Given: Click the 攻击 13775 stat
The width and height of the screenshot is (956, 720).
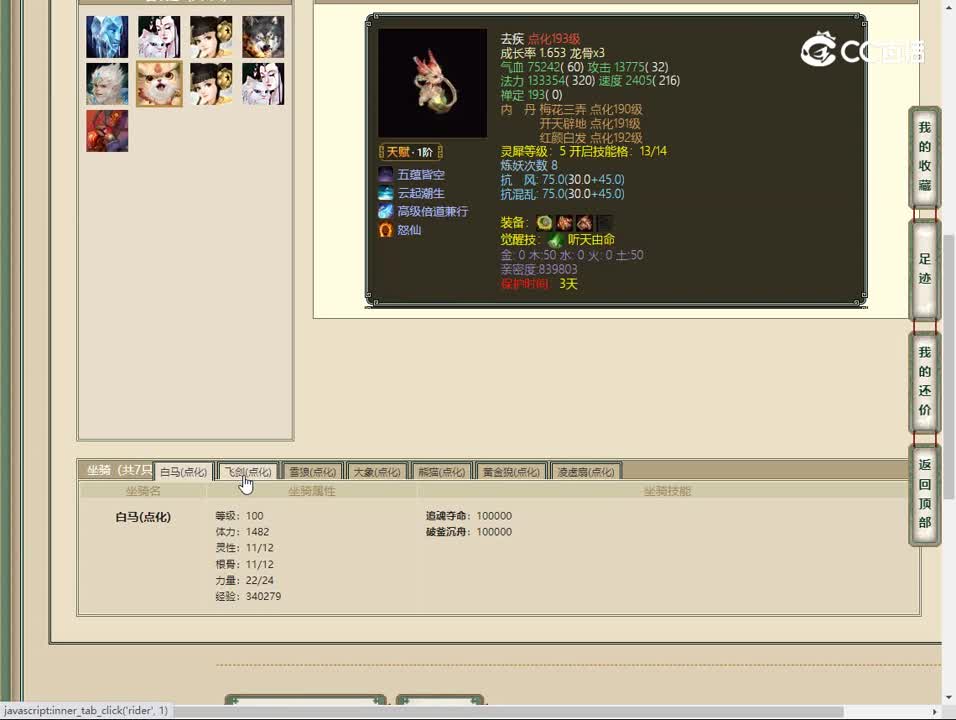Looking at the screenshot, I should 628,66.
